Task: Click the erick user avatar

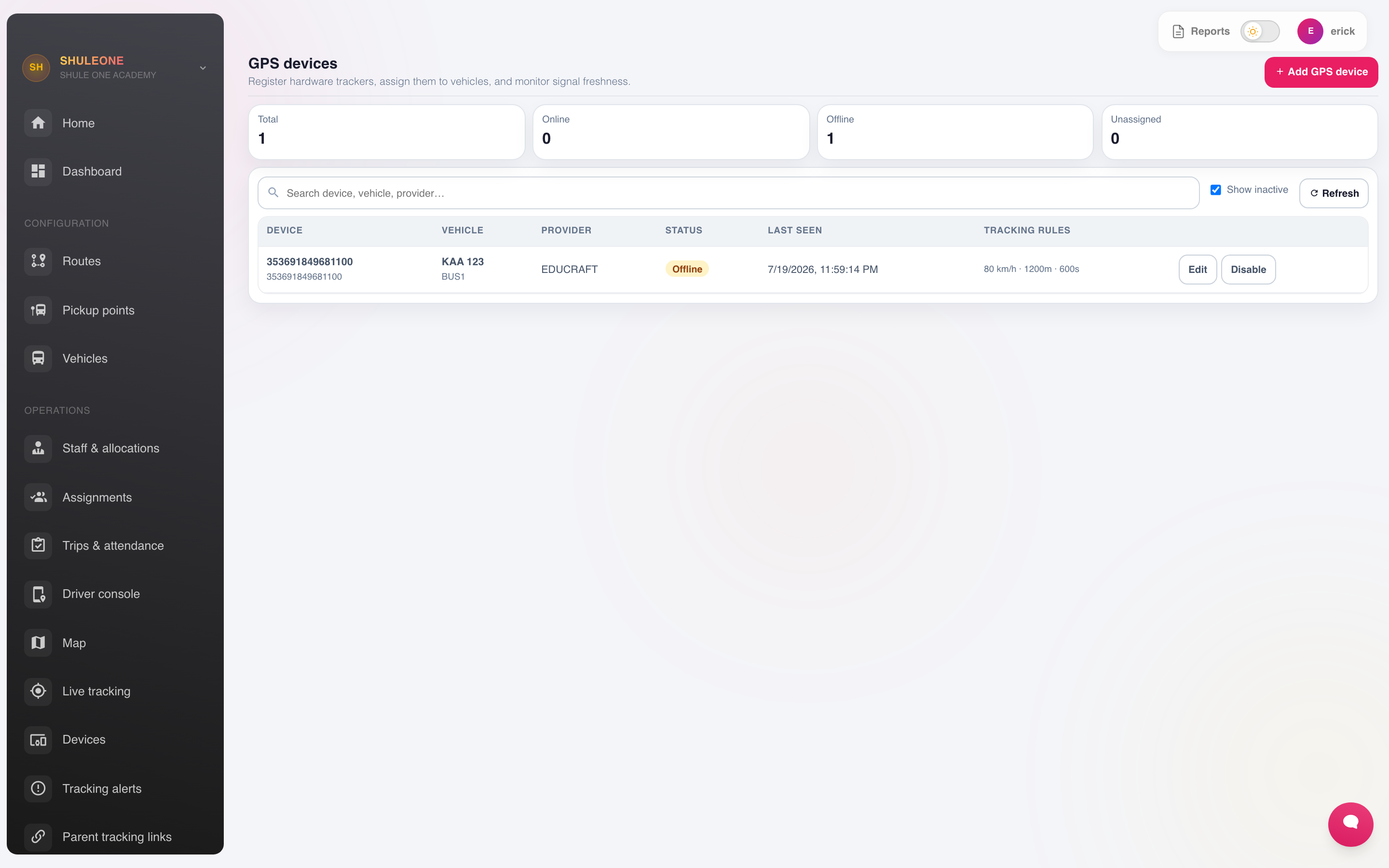Action: click(x=1310, y=31)
